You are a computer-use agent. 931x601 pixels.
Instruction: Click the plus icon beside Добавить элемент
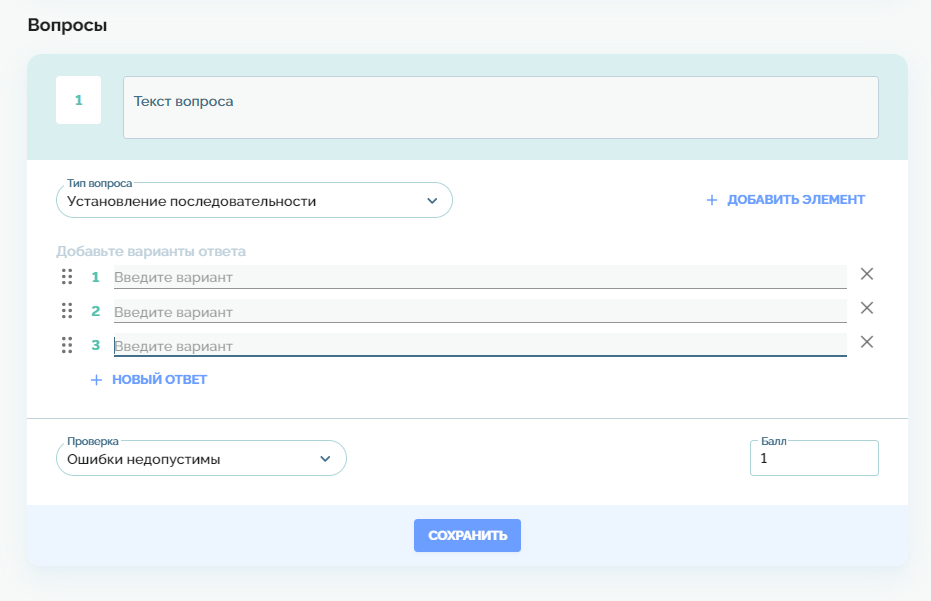[712, 200]
